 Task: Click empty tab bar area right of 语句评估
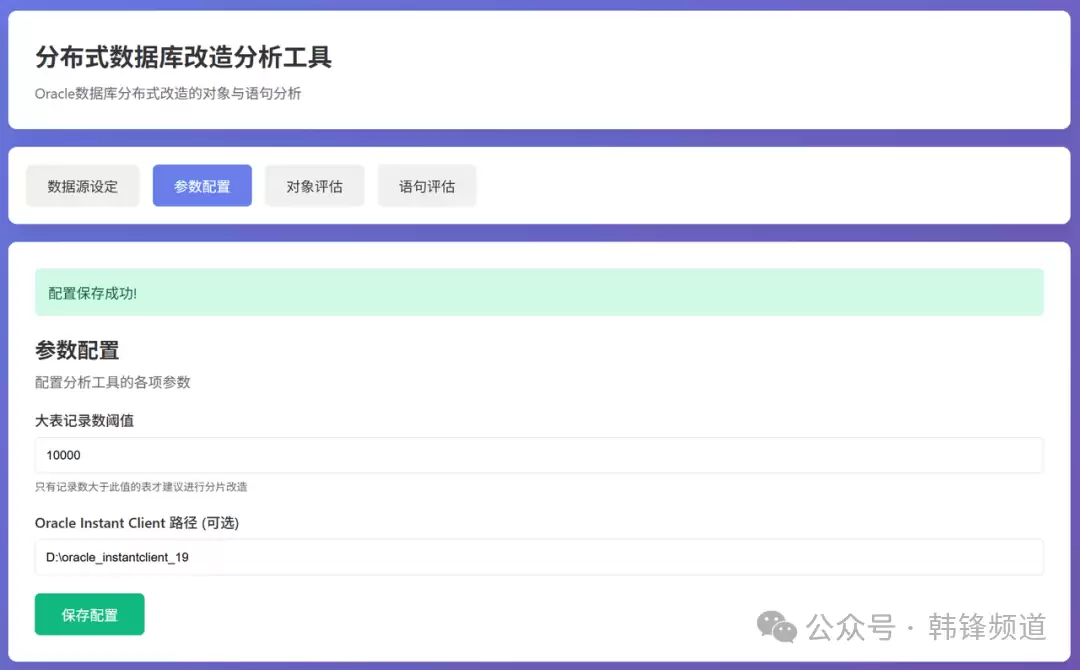point(760,186)
